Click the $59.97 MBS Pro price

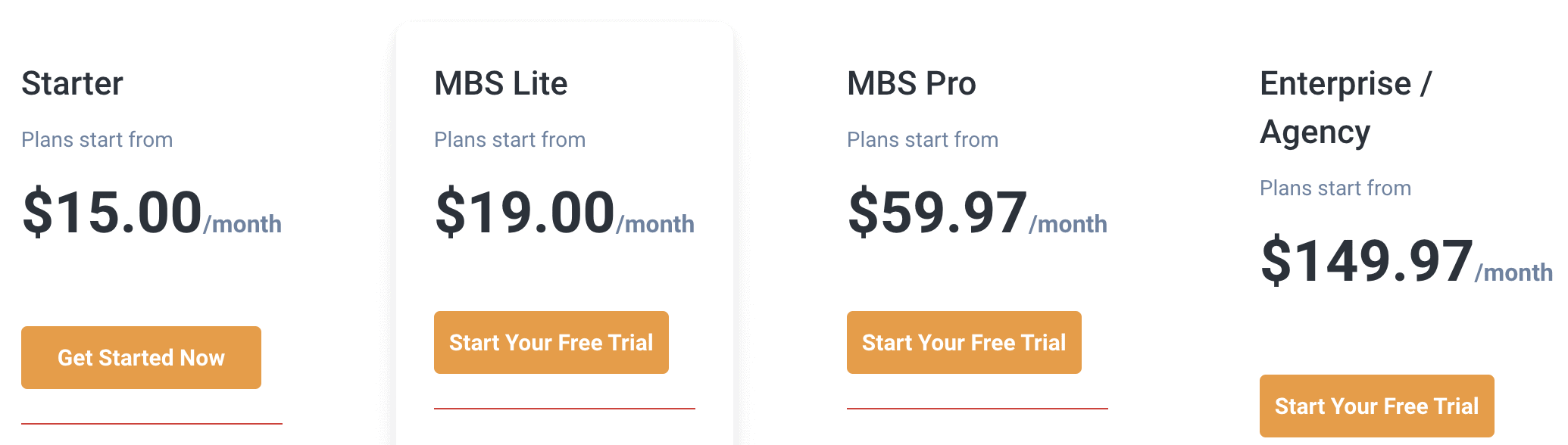click(x=937, y=213)
